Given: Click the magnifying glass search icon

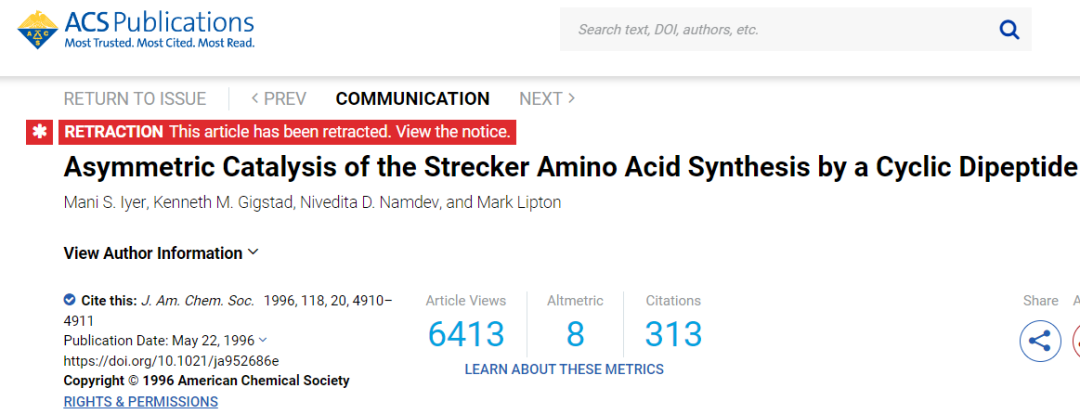Looking at the screenshot, I should [x=1009, y=30].
